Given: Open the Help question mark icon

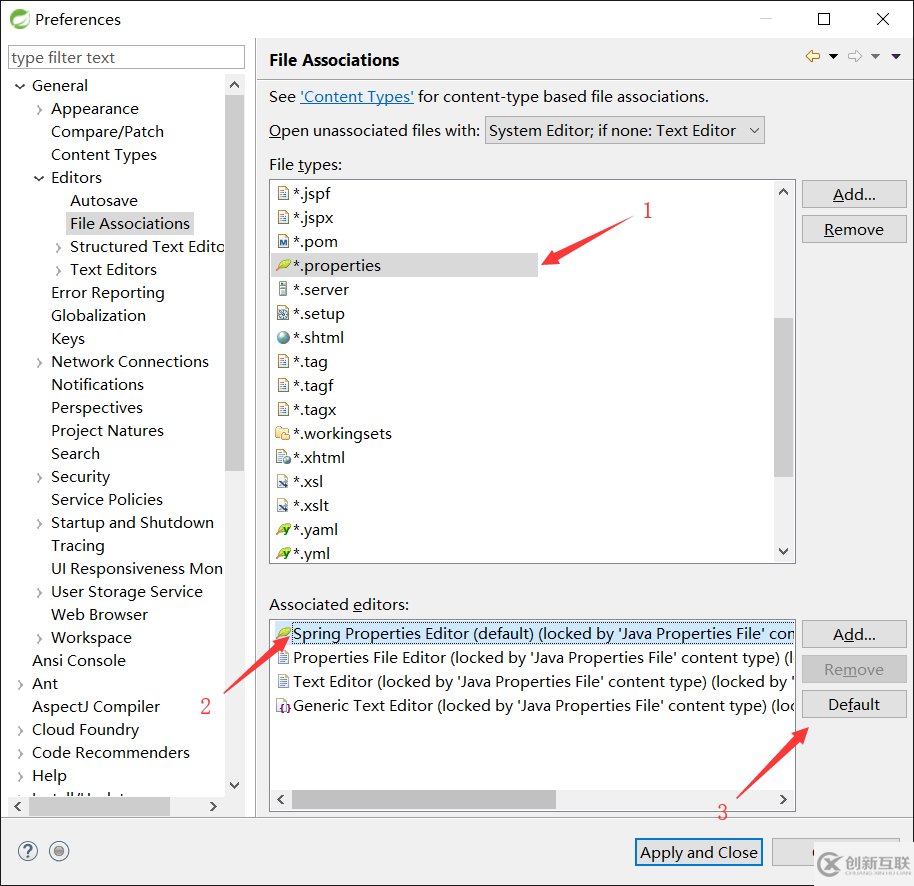Looking at the screenshot, I should pos(28,851).
